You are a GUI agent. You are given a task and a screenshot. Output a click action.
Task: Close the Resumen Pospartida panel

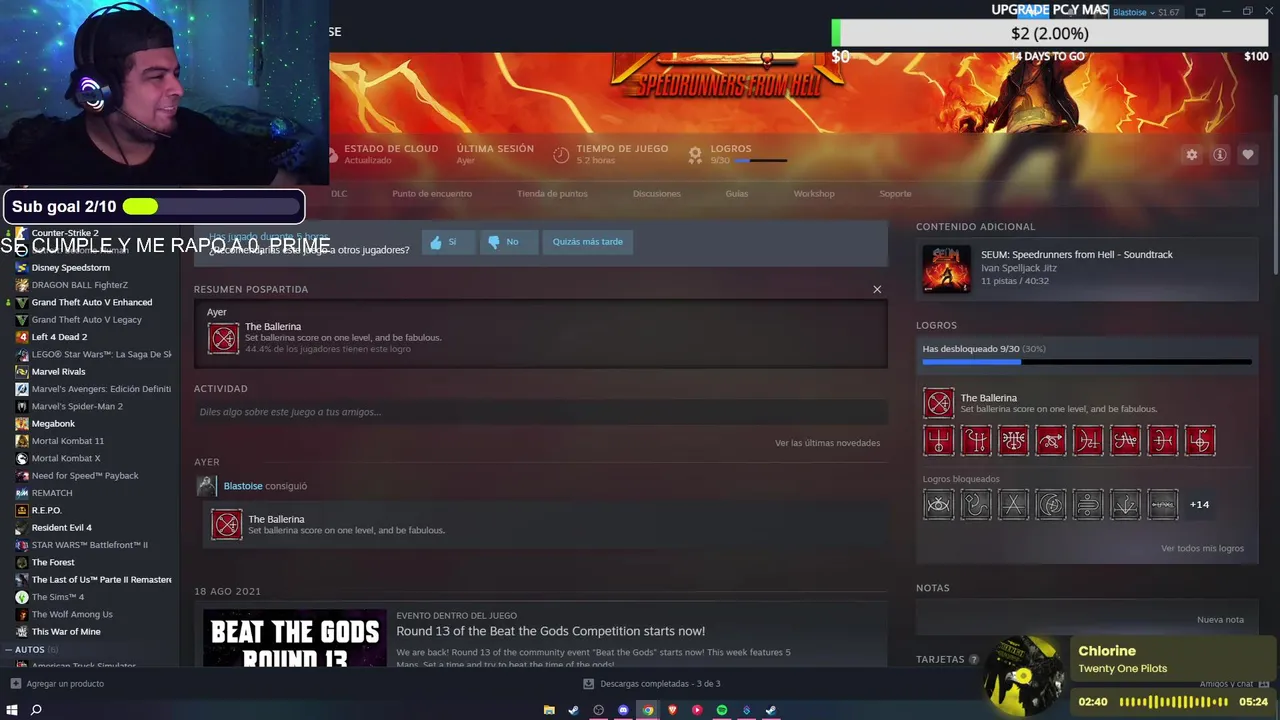tap(877, 289)
